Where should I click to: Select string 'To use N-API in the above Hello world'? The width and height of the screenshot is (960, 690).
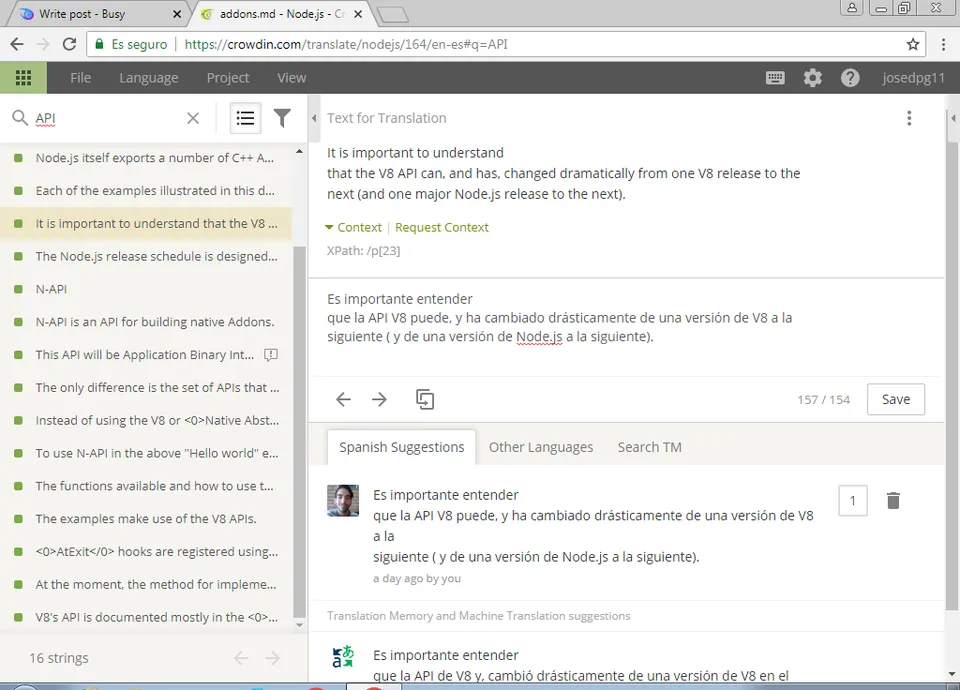tap(146, 453)
